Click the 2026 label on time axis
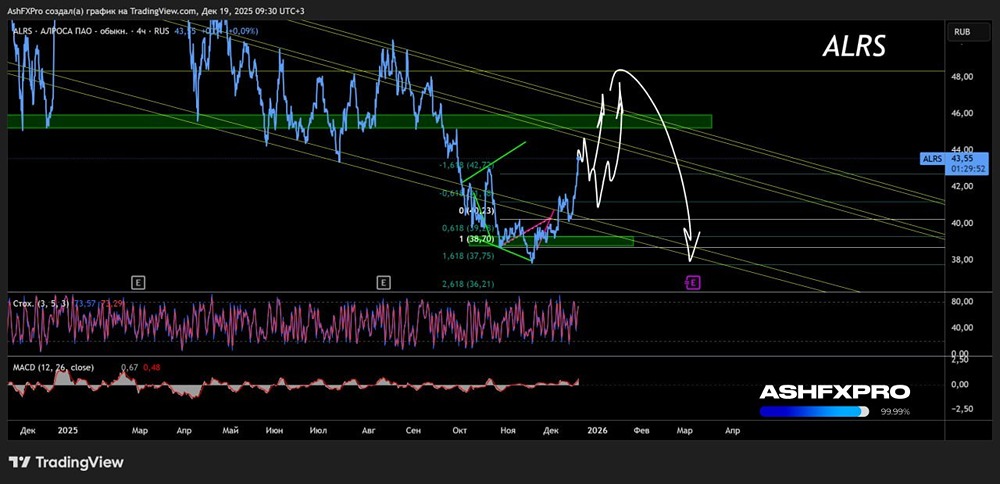Image resolution: width=1000 pixels, height=484 pixels. point(596,431)
